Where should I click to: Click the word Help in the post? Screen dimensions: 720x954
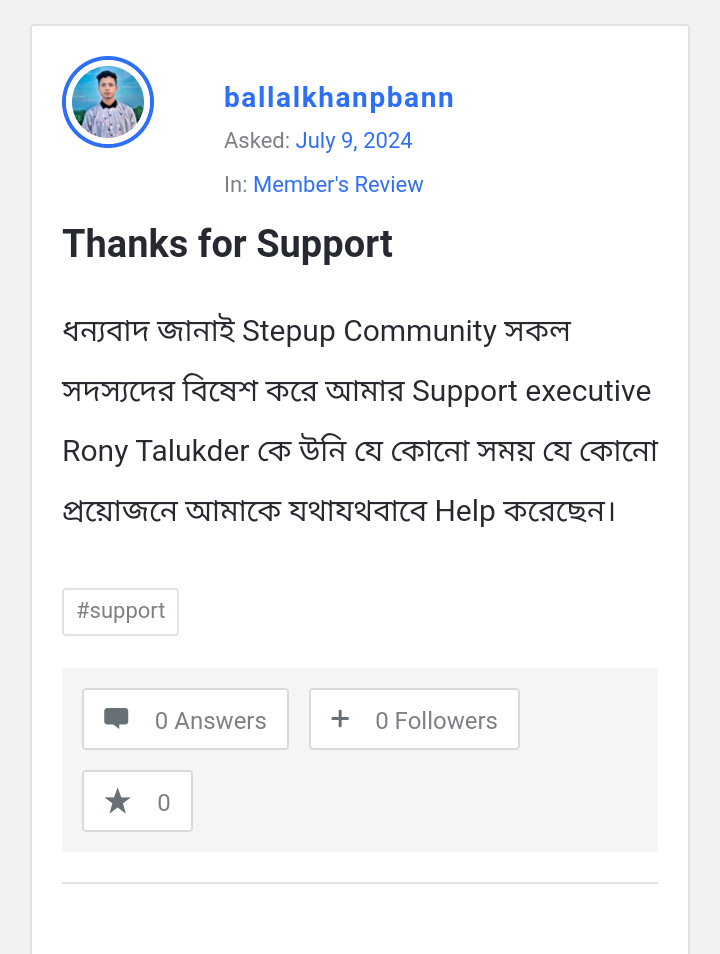[465, 511]
